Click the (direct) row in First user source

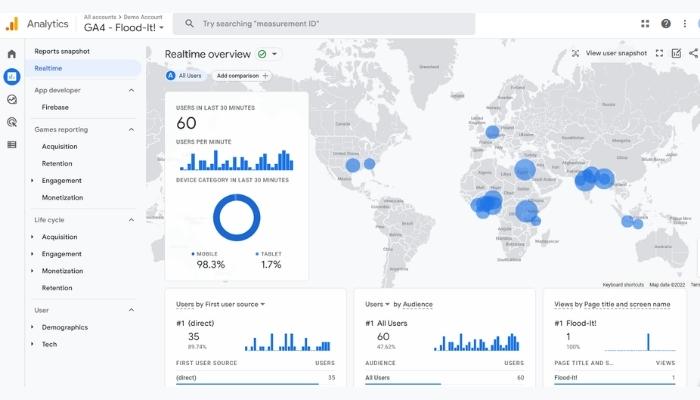[x=255, y=378]
